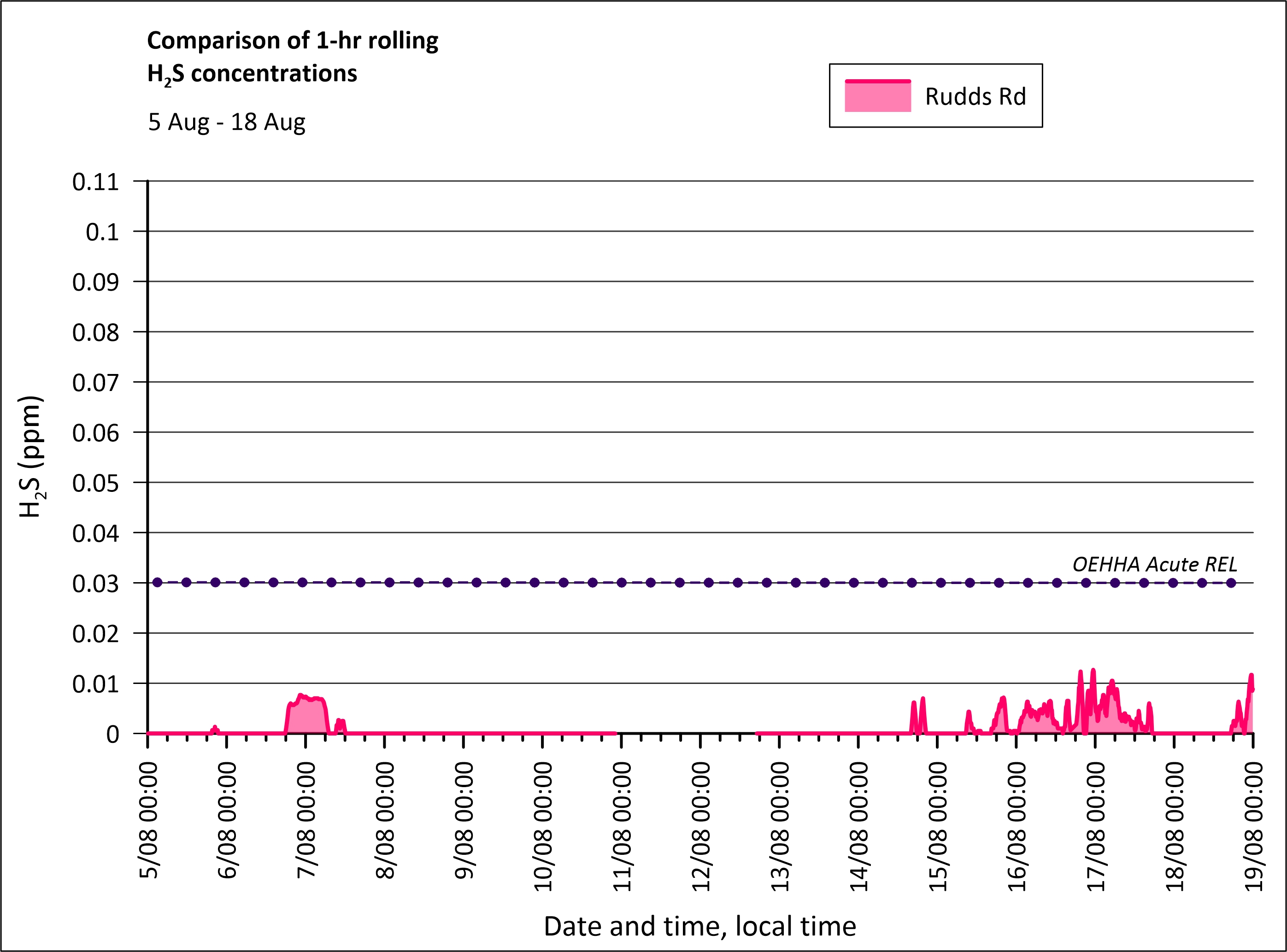Click the 5 Aug - 18 Aug subtitle
The height and width of the screenshot is (952, 1287).
click(227, 122)
